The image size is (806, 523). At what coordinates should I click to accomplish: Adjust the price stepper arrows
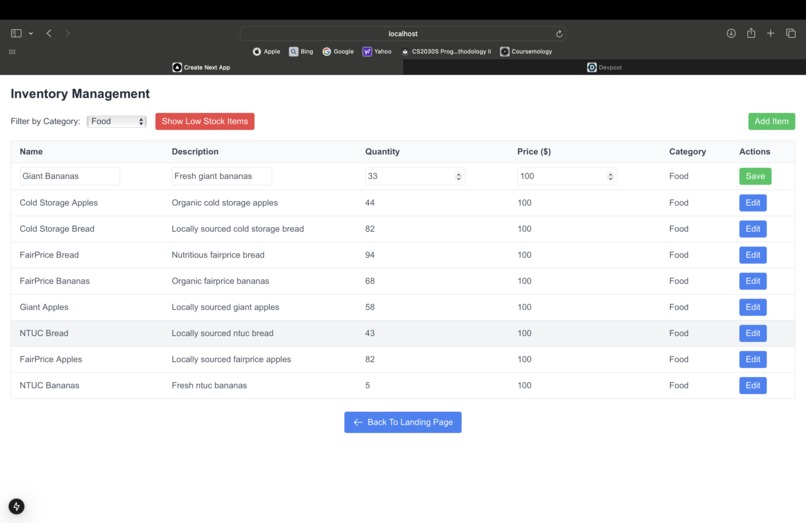[x=610, y=176]
